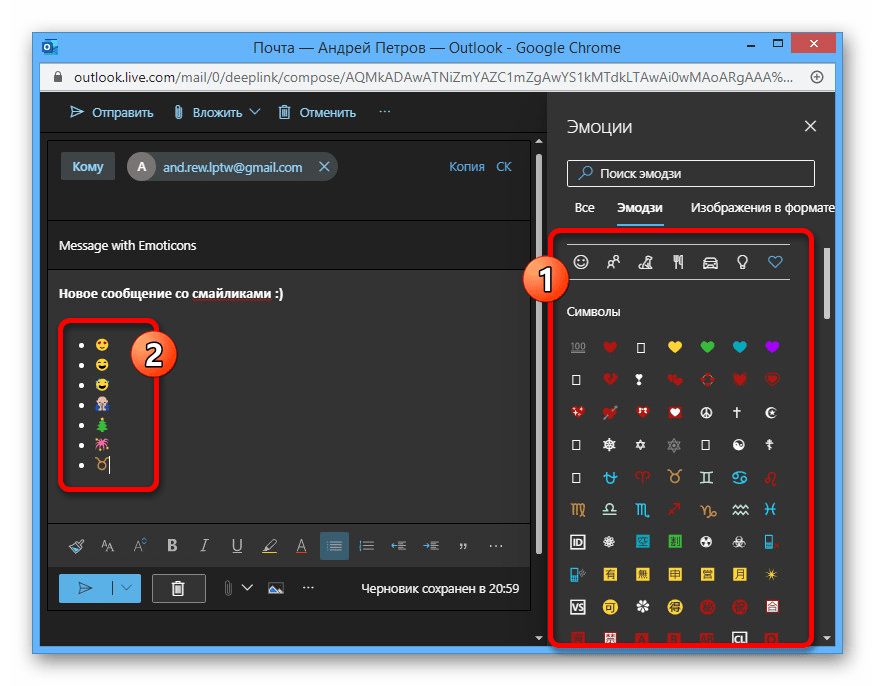Increase indent with the indent icon
The width and height of the screenshot is (875, 686).
pyautogui.click(x=431, y=546)
